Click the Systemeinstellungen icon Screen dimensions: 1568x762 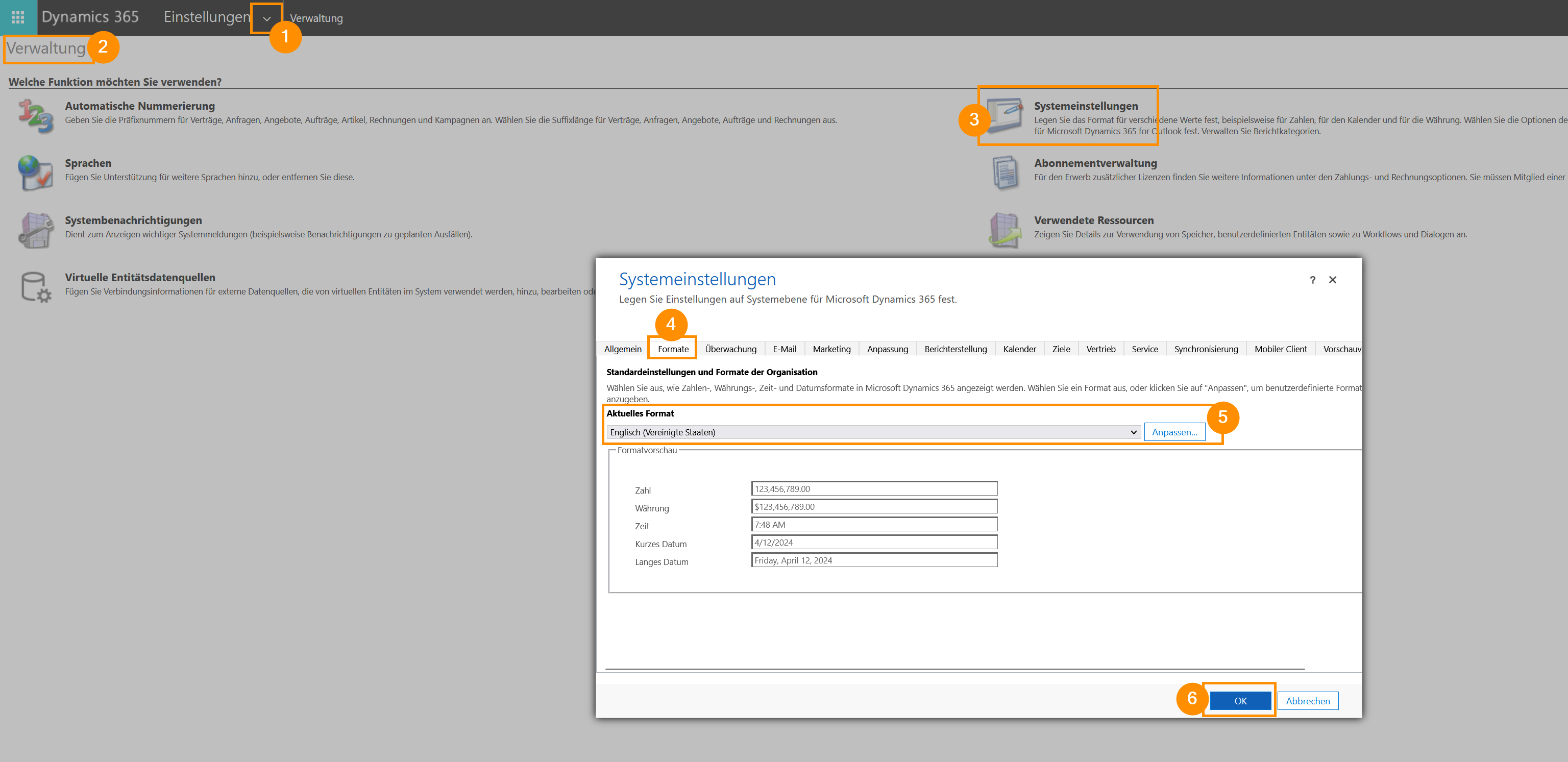click(1004, 116)
